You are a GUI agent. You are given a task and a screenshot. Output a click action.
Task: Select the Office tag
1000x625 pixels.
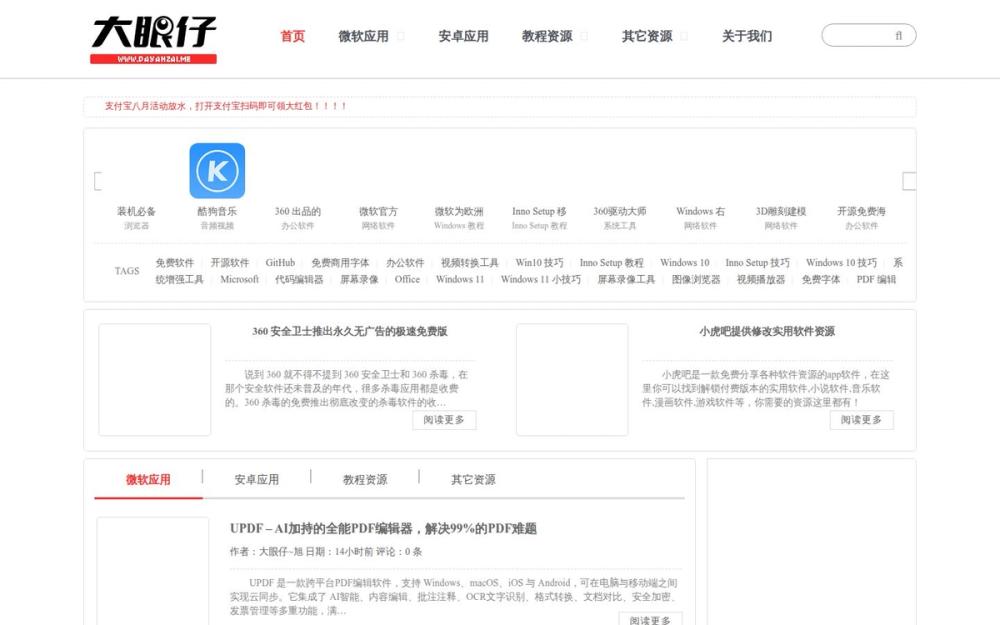point(407,279)
